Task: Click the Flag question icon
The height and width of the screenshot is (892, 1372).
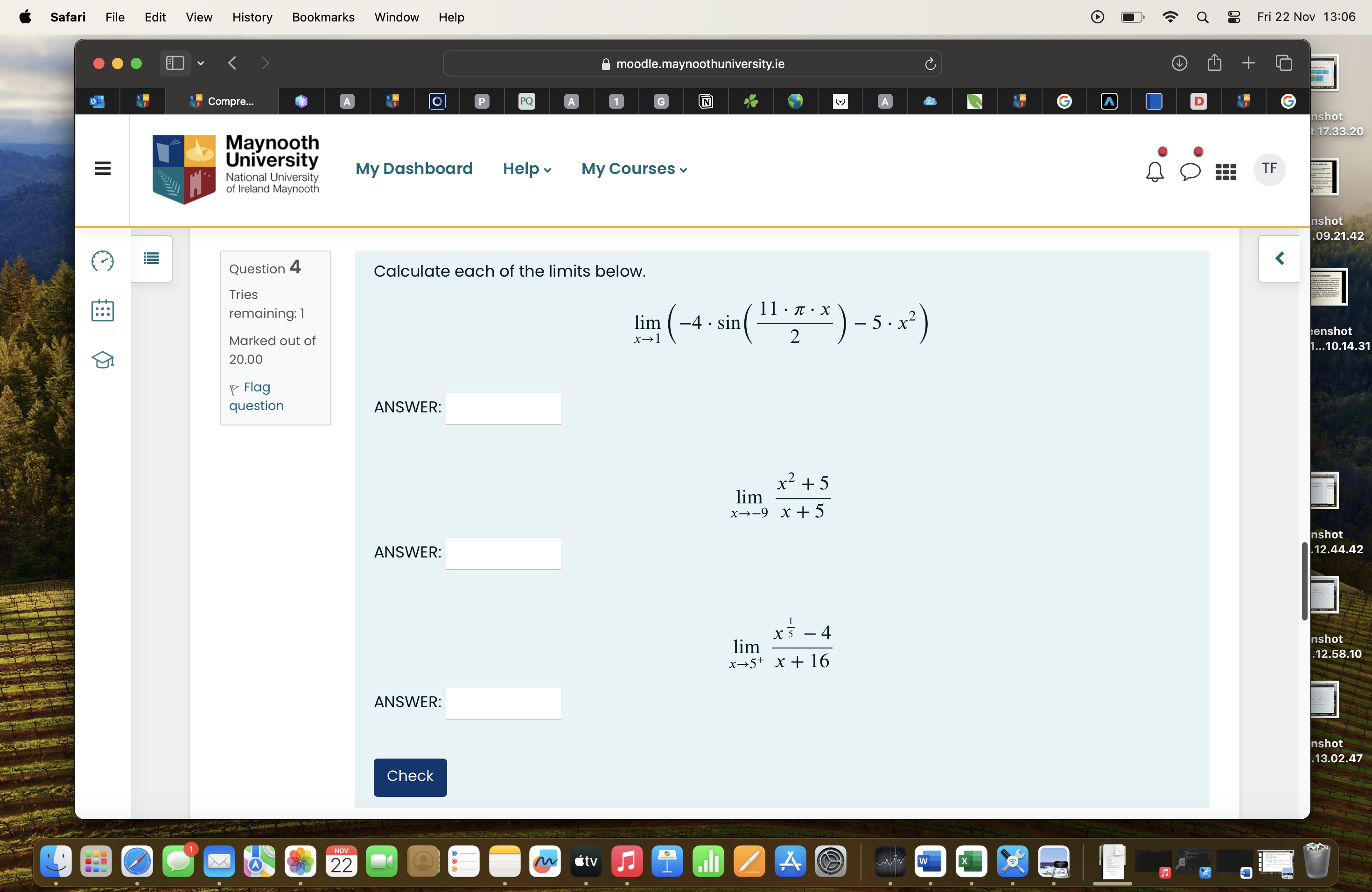Action: click(234, 388)
